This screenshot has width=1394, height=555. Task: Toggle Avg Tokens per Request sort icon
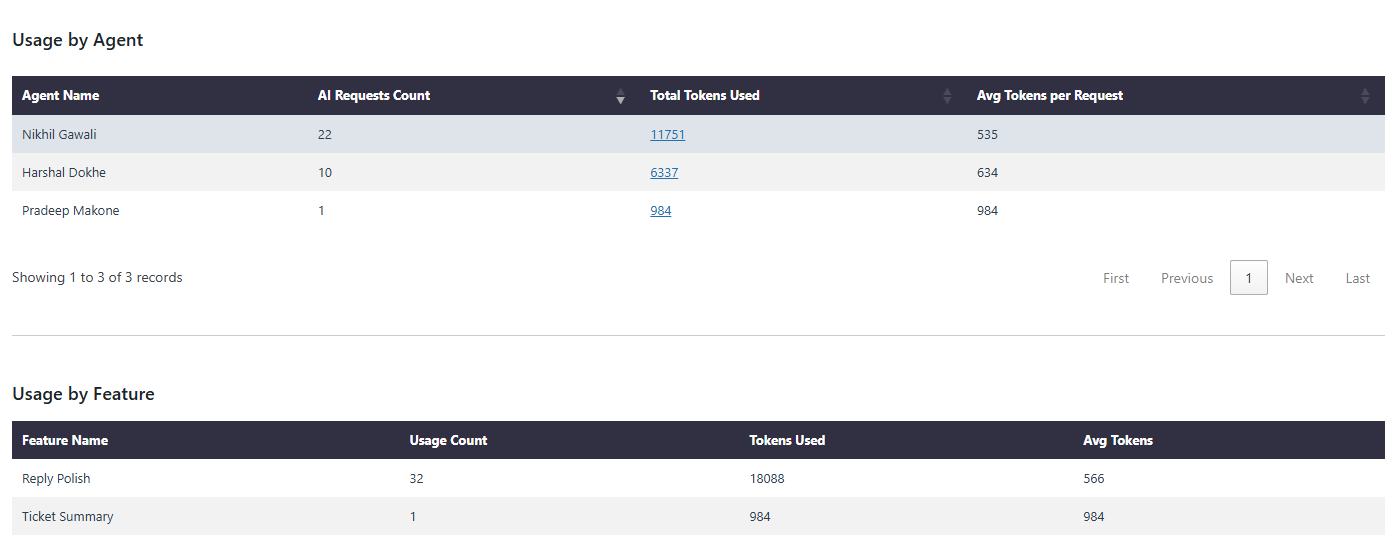point(1365,96)
